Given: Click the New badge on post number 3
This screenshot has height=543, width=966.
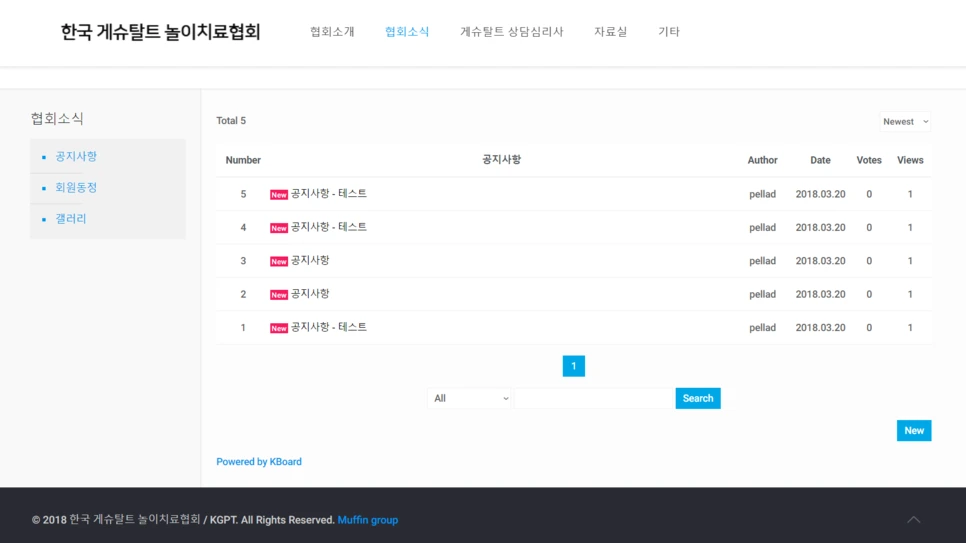Looking at the screenshot, I should click(x=279, y=261).
